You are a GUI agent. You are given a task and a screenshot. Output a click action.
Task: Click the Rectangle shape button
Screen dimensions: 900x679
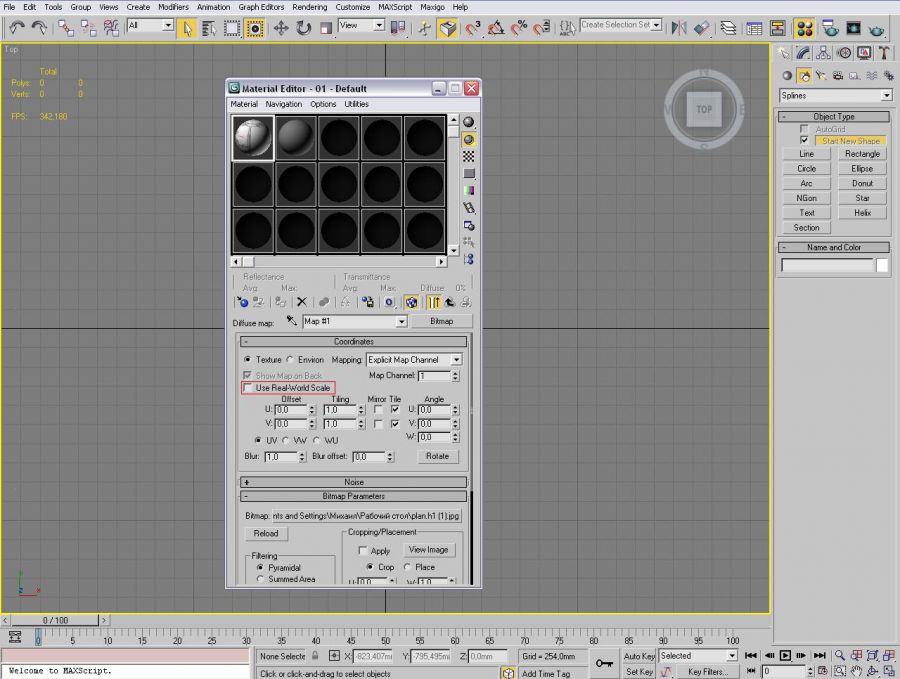point(862,154)
